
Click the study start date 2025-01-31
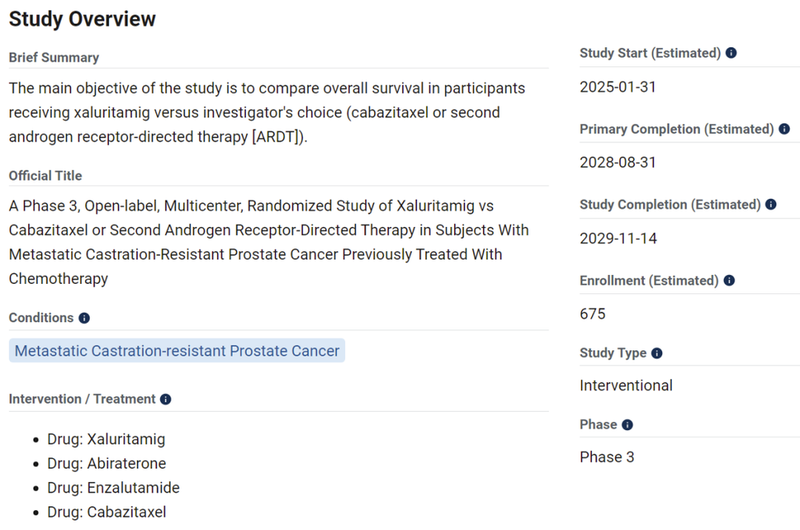(x=618, y=87)
